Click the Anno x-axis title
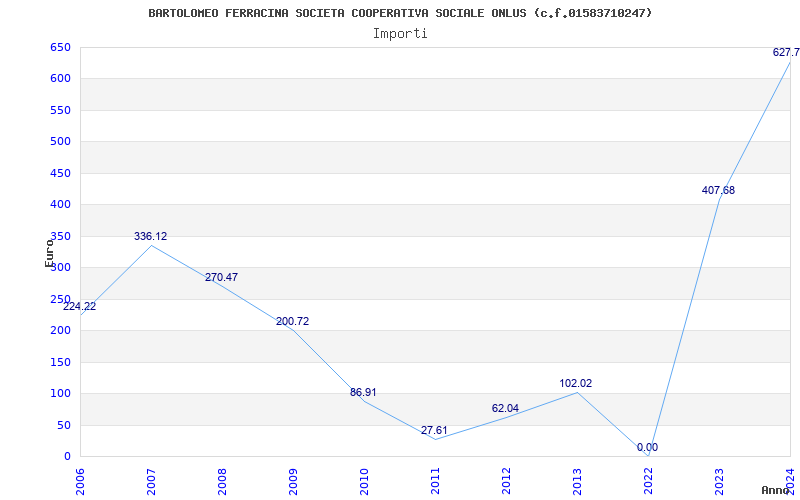 (x=775, y=490)
